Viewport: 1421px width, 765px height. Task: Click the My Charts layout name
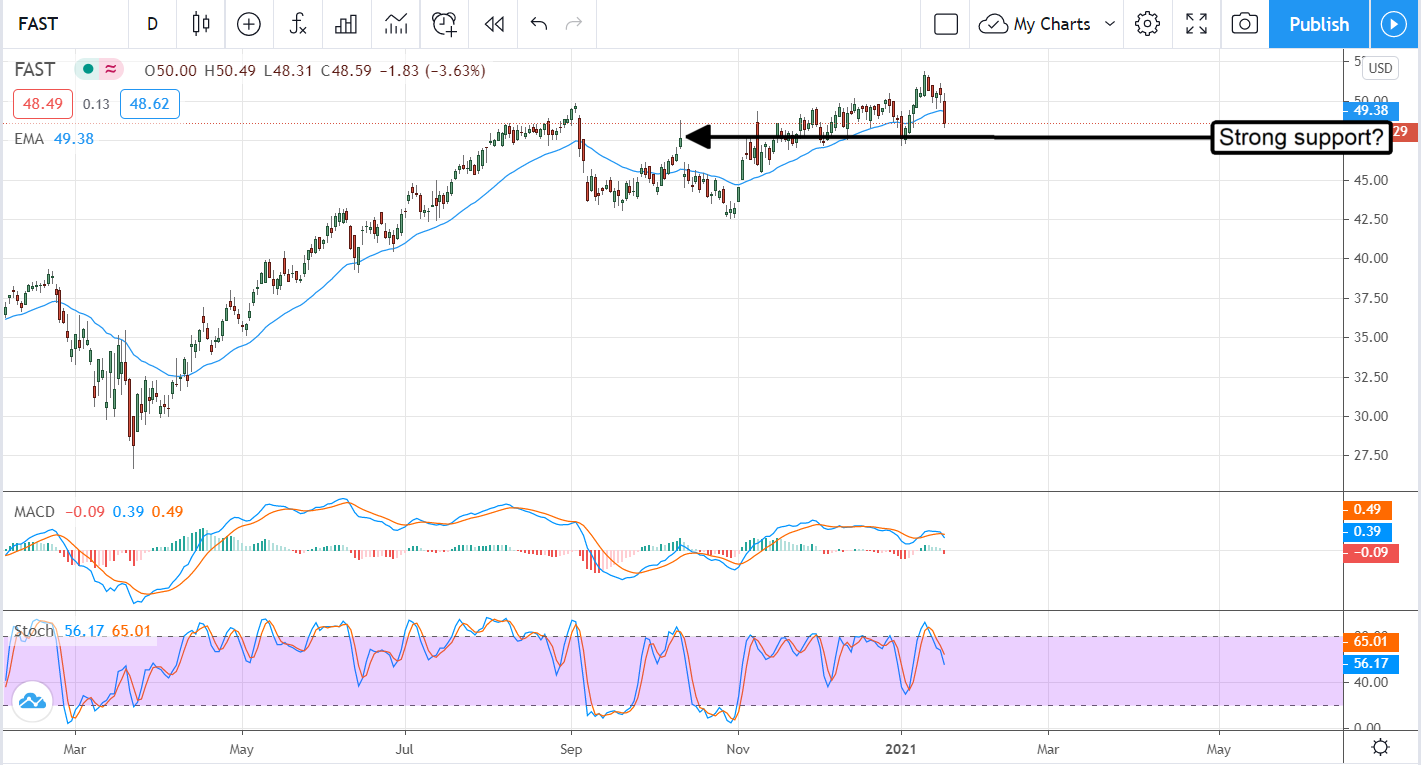1052,24
